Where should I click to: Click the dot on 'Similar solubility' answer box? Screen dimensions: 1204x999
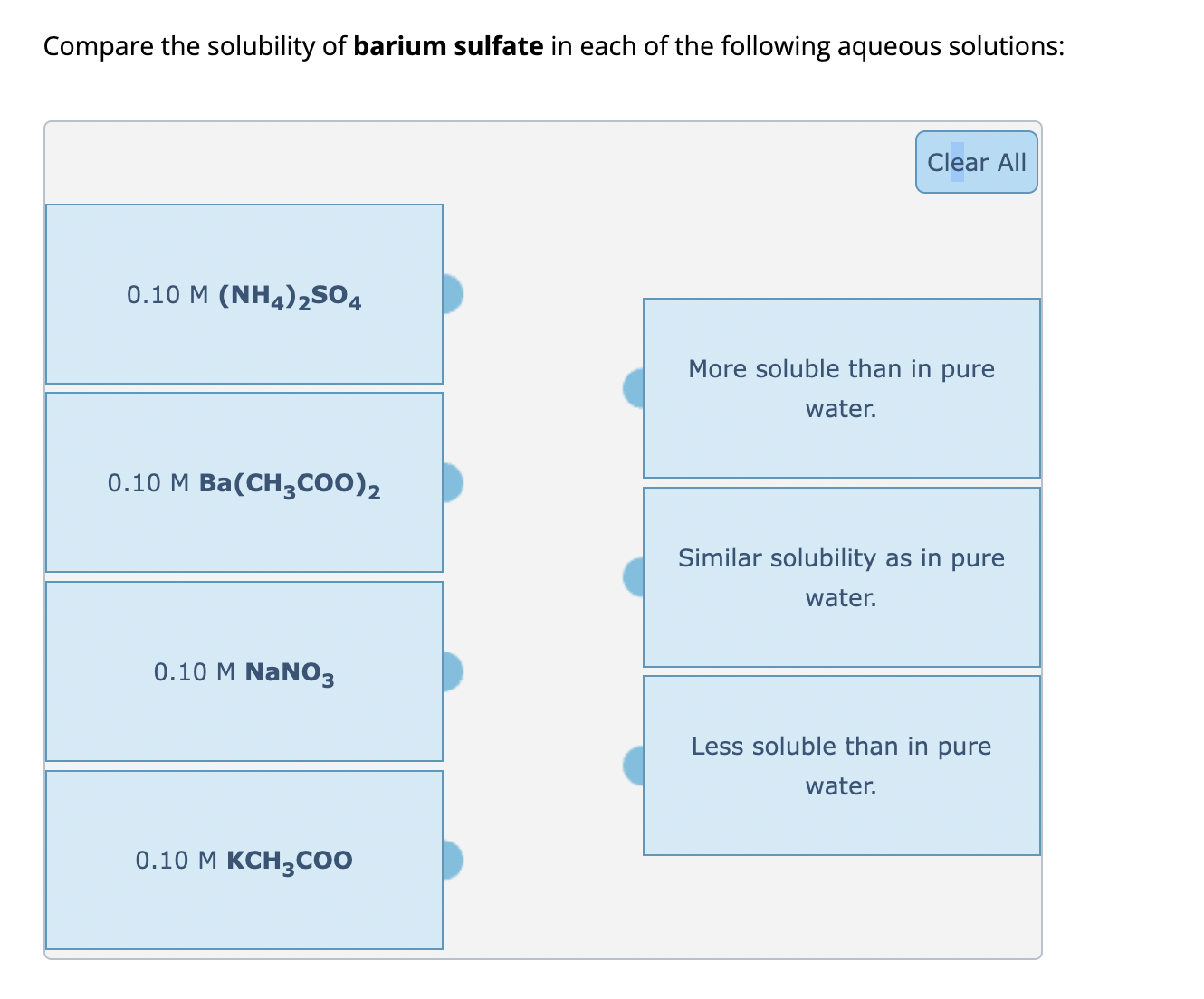coord(635,576)
